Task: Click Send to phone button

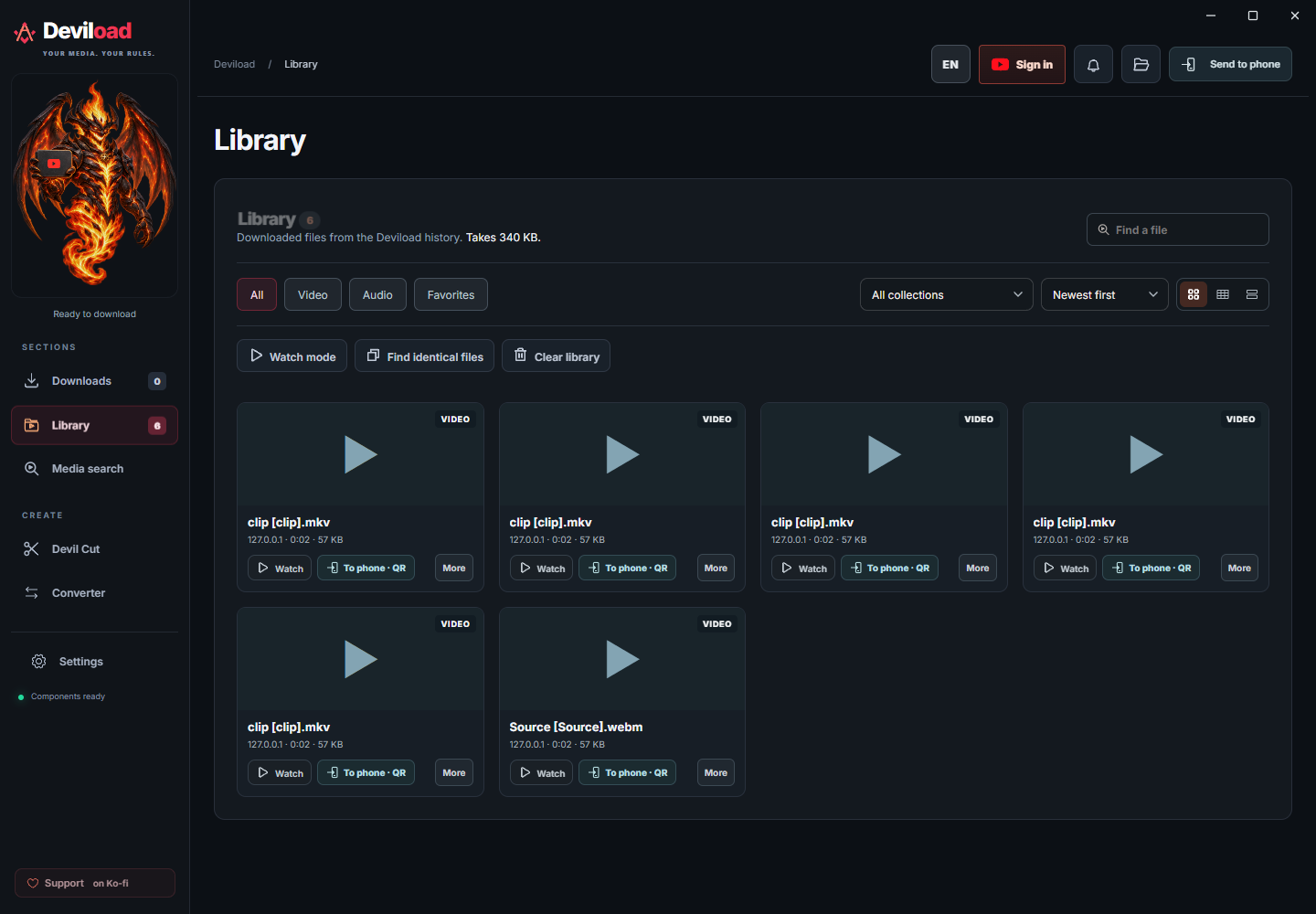Action: coord(1230,64)
